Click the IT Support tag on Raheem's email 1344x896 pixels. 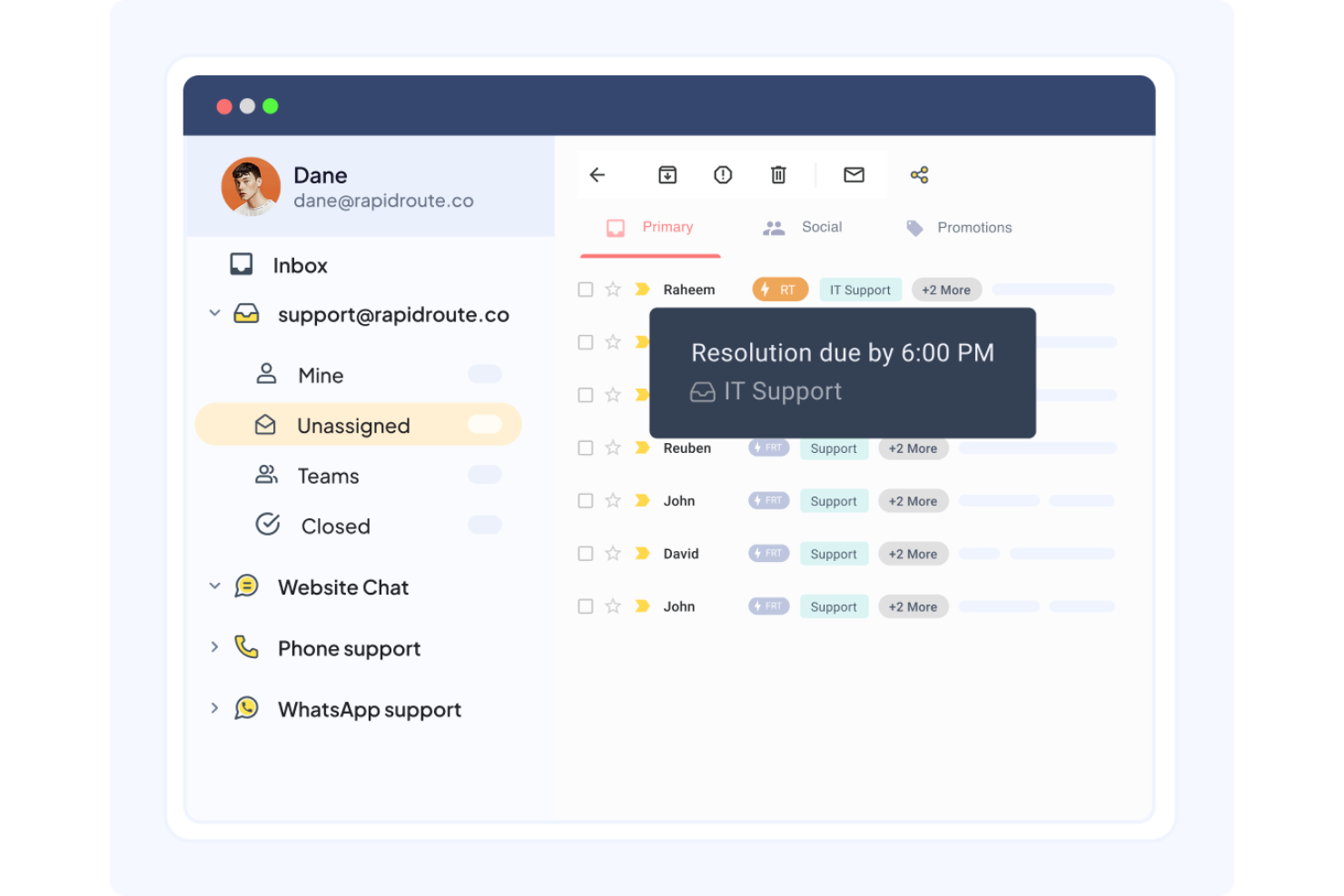coord(859,289)
